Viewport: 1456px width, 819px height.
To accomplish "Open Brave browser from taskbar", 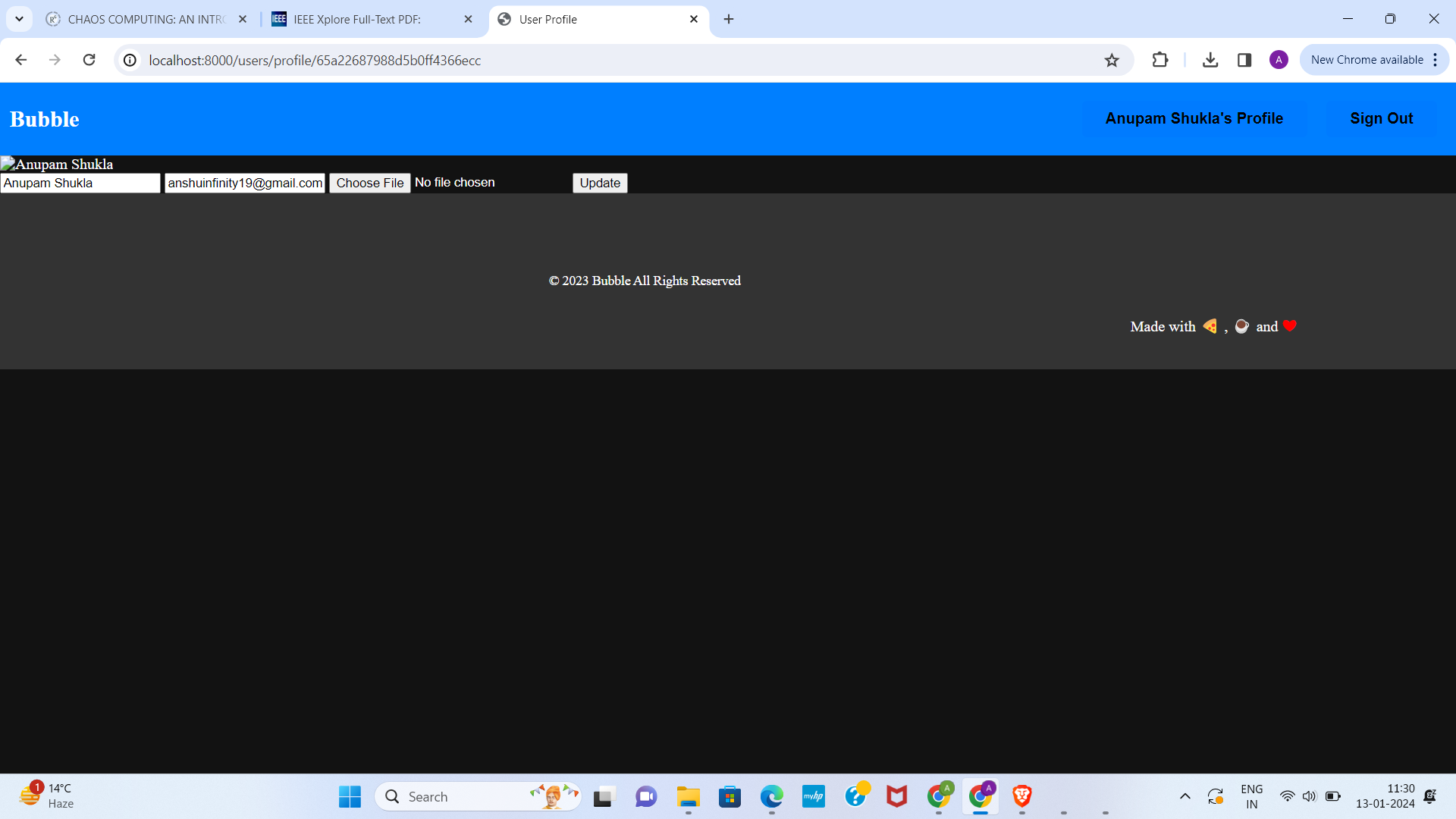I will (x=1021, y=796).
